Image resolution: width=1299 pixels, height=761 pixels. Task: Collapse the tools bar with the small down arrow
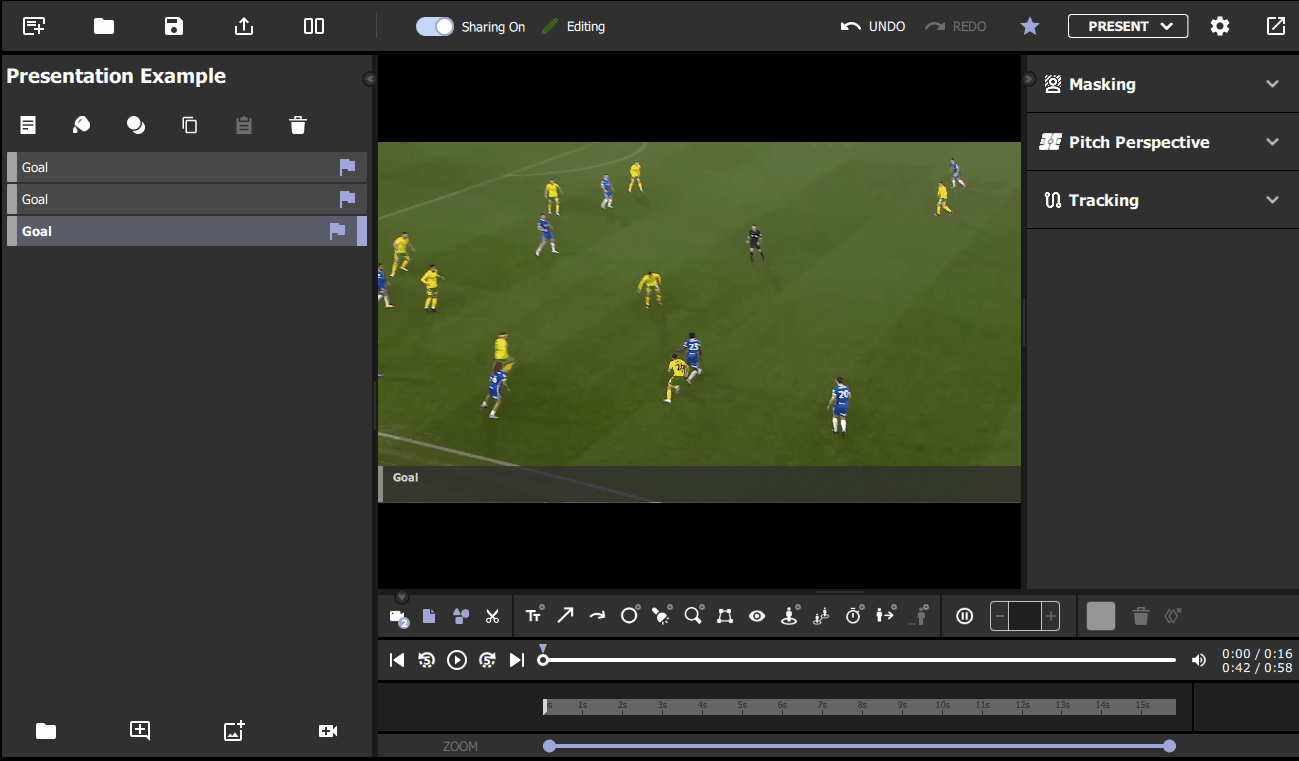pyautogui.click(x=402, y=597)
